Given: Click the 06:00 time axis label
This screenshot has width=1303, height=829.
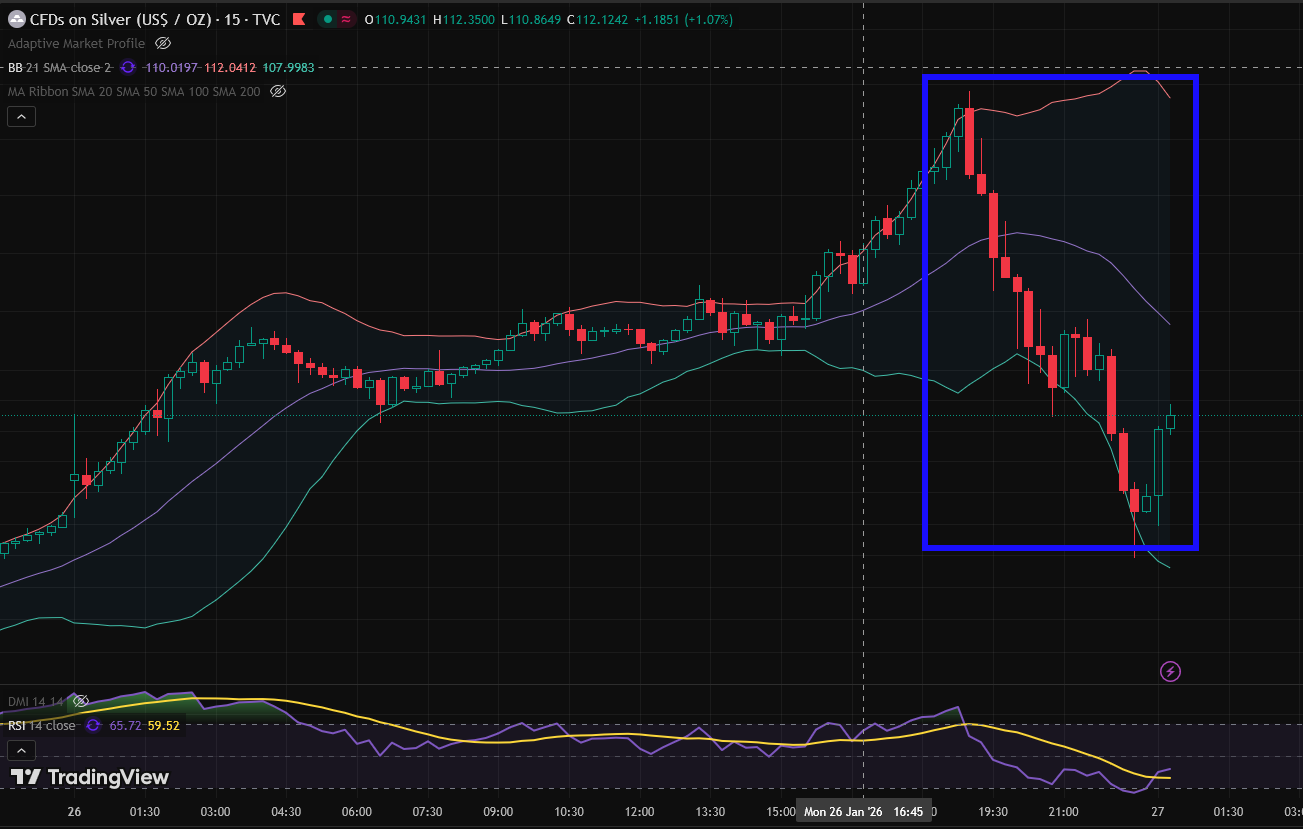Looking at the screenshot, I should (x=356, y=811).
